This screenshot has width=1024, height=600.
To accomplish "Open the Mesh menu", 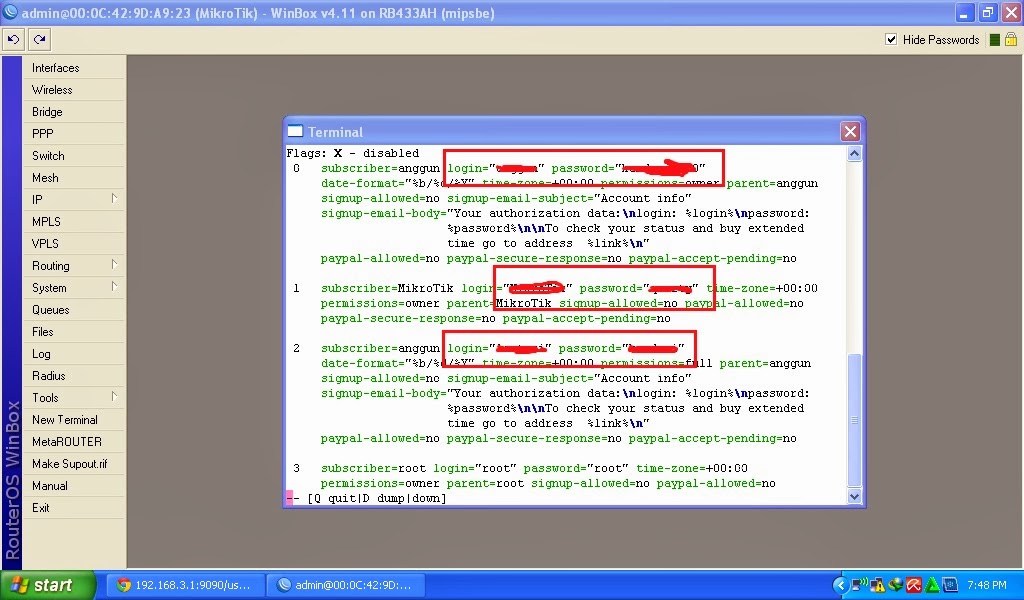I will (74, 178).
